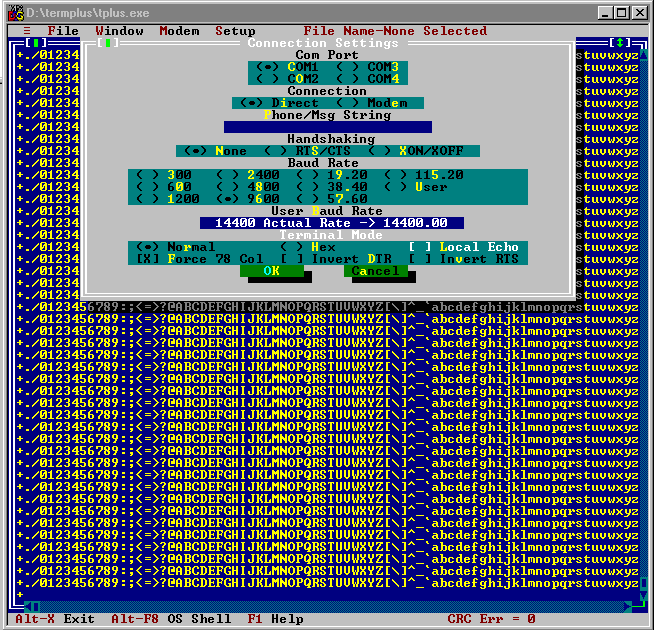Zoom the terminal window with the top-right arrow
This screenshot has height=630, width=654.
click(x=620, y=43)
